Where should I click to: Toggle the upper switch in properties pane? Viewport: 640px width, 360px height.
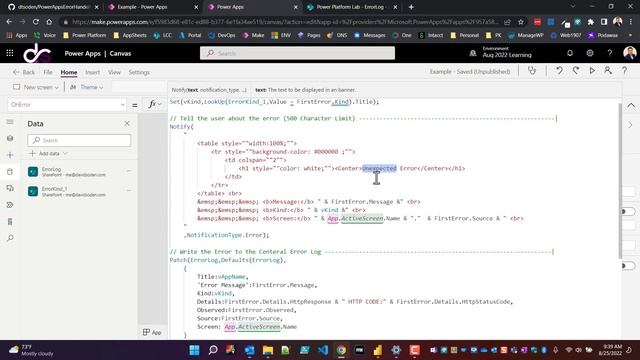click(628, 211)
